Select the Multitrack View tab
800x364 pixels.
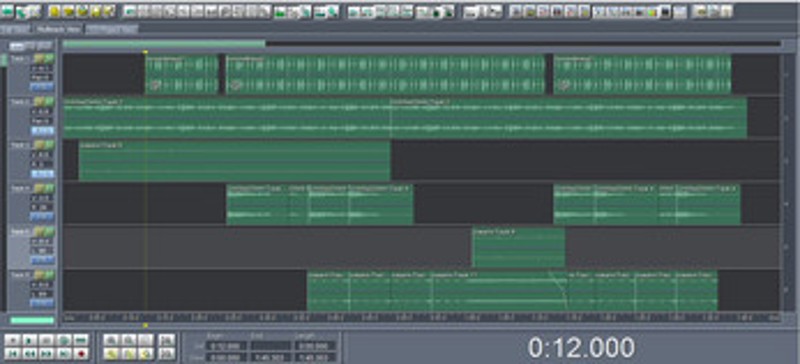[x=58, y=29]
